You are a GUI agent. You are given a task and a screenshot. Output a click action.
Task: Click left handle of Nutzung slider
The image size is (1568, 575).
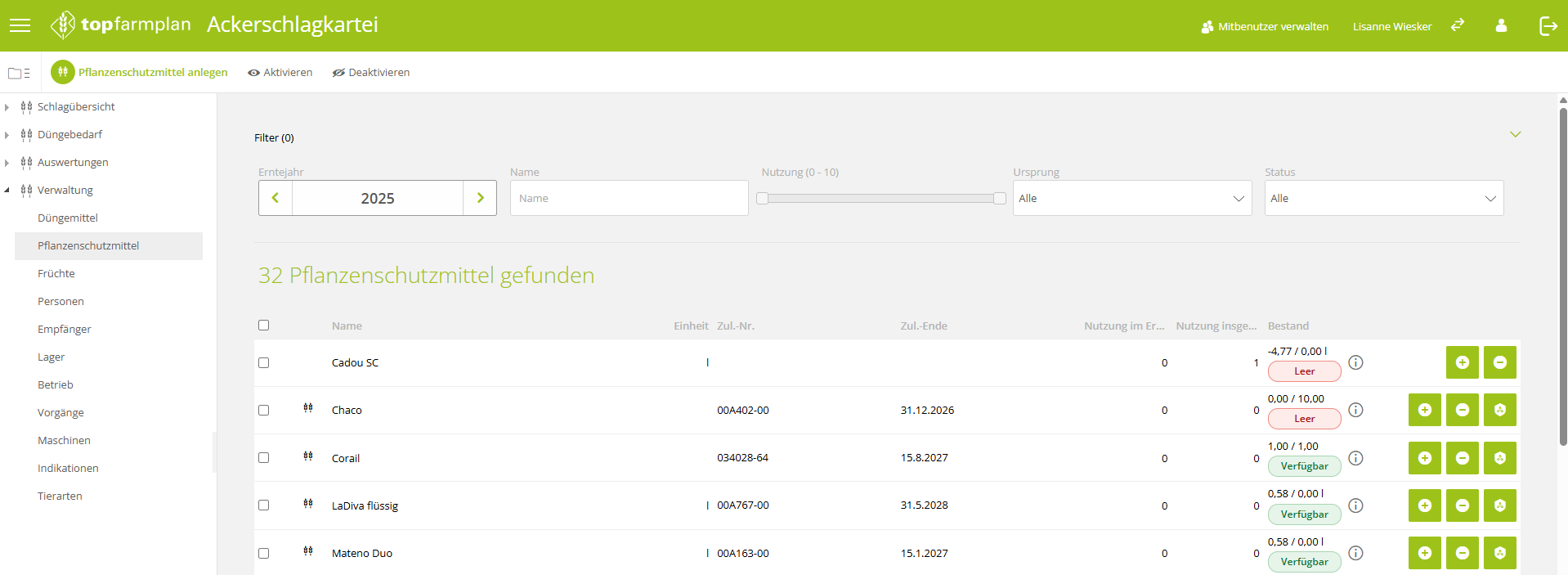point(762,198)
